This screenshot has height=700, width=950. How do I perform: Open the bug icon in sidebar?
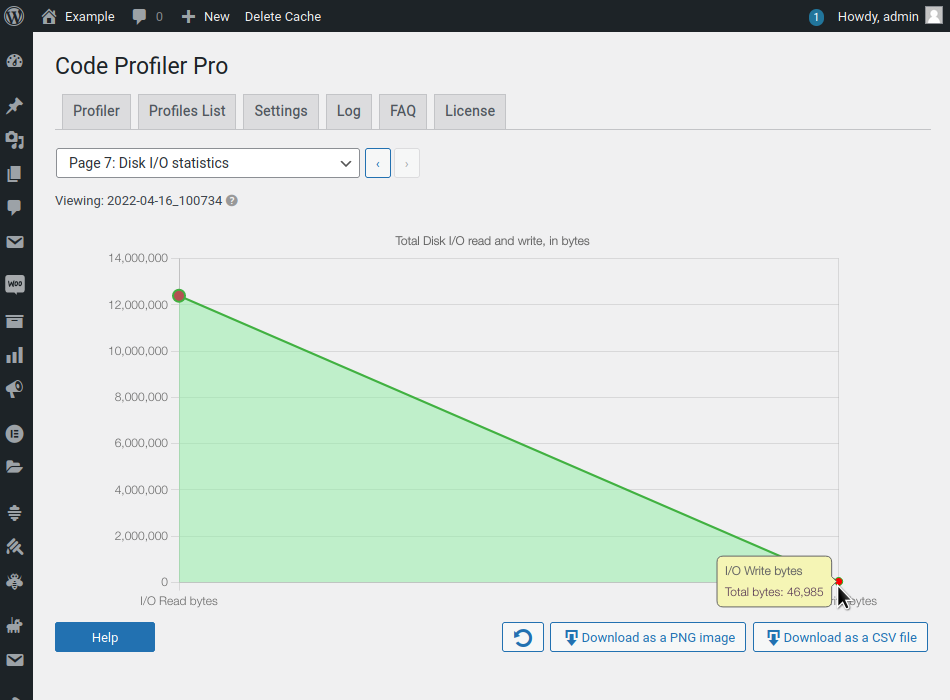coord(15,581)
